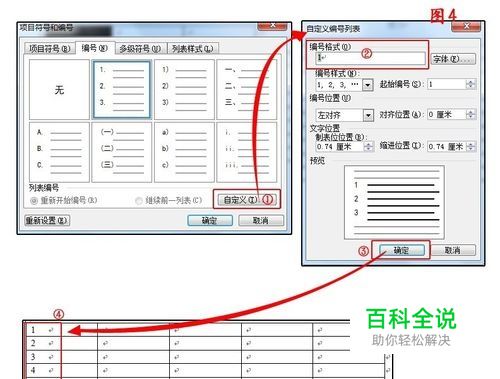The height and width of the screenshot is (379, 500).
Task: Click table cell numbered 3
Action: point(43,357)
